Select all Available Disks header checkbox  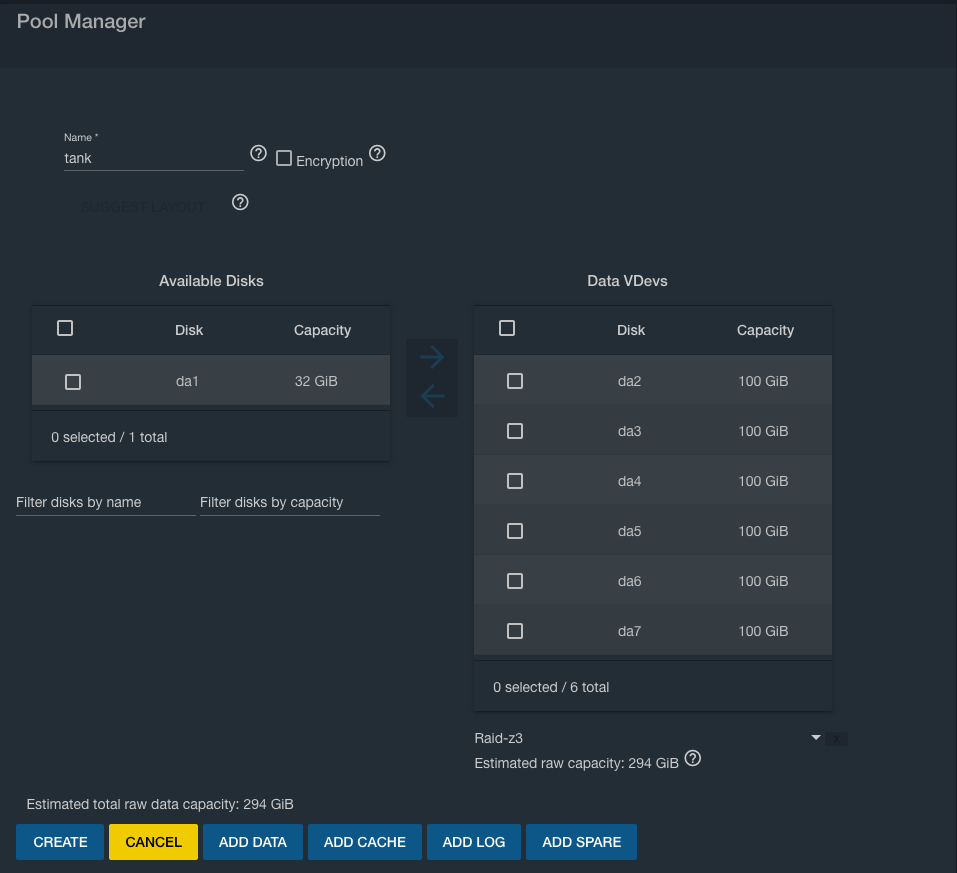coord(65,328)
